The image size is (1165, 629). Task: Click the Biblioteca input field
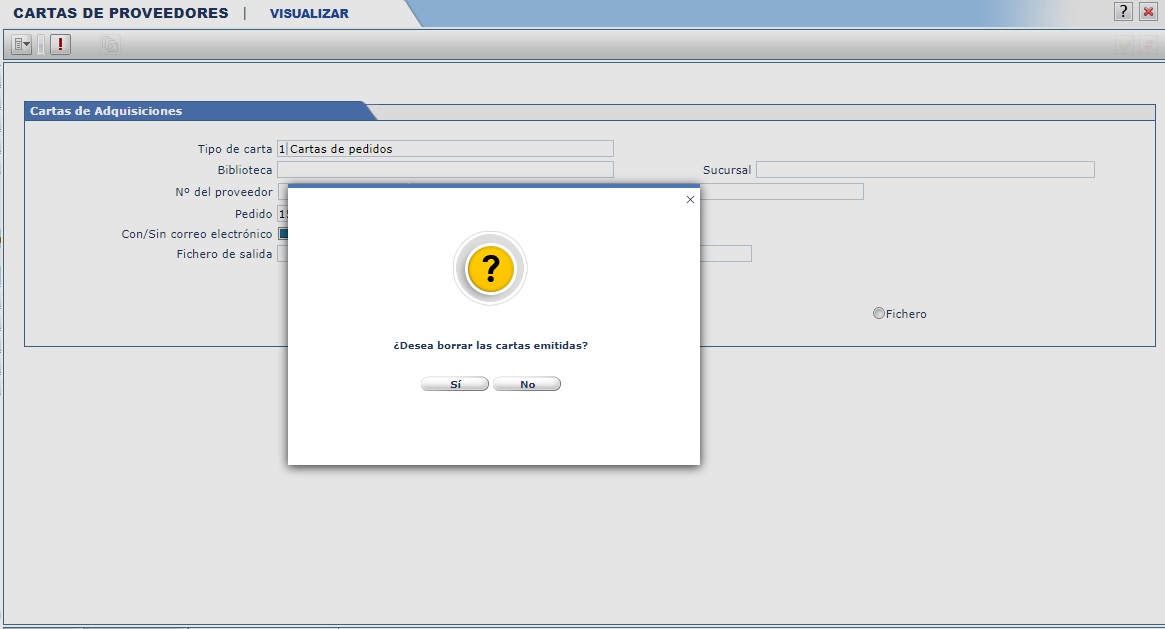tap(445, 170)
